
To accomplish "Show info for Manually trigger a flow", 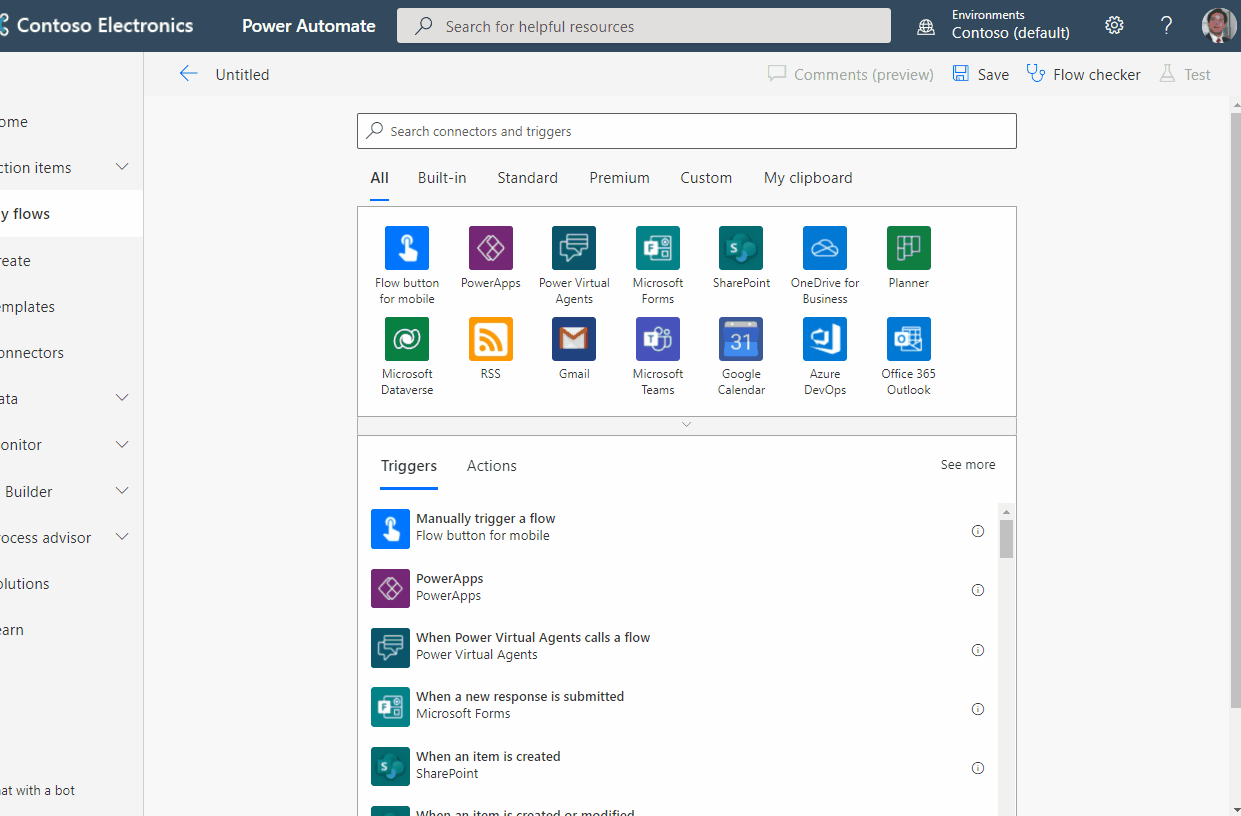I will pos(978,531).
